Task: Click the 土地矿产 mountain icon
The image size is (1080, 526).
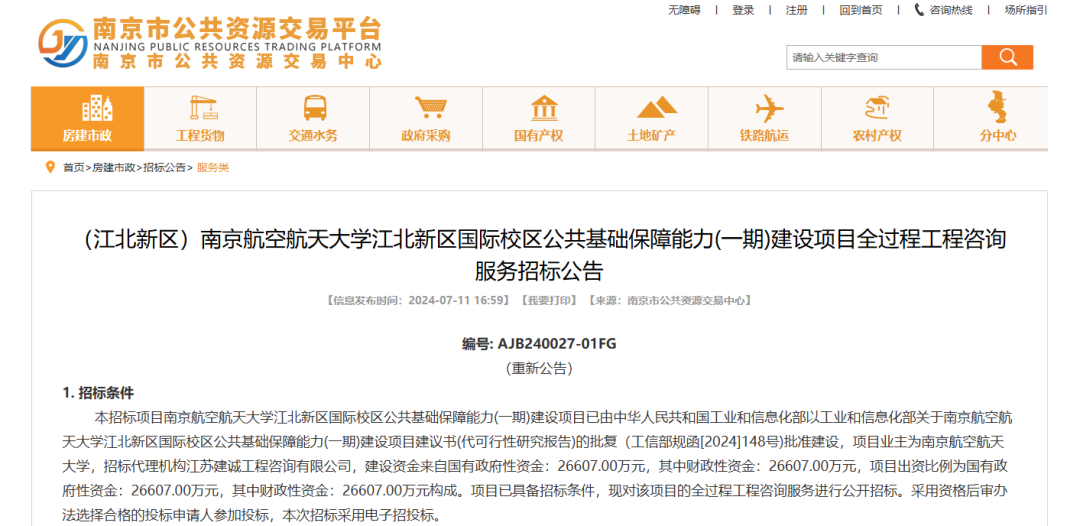Action: tap(656, 108)
